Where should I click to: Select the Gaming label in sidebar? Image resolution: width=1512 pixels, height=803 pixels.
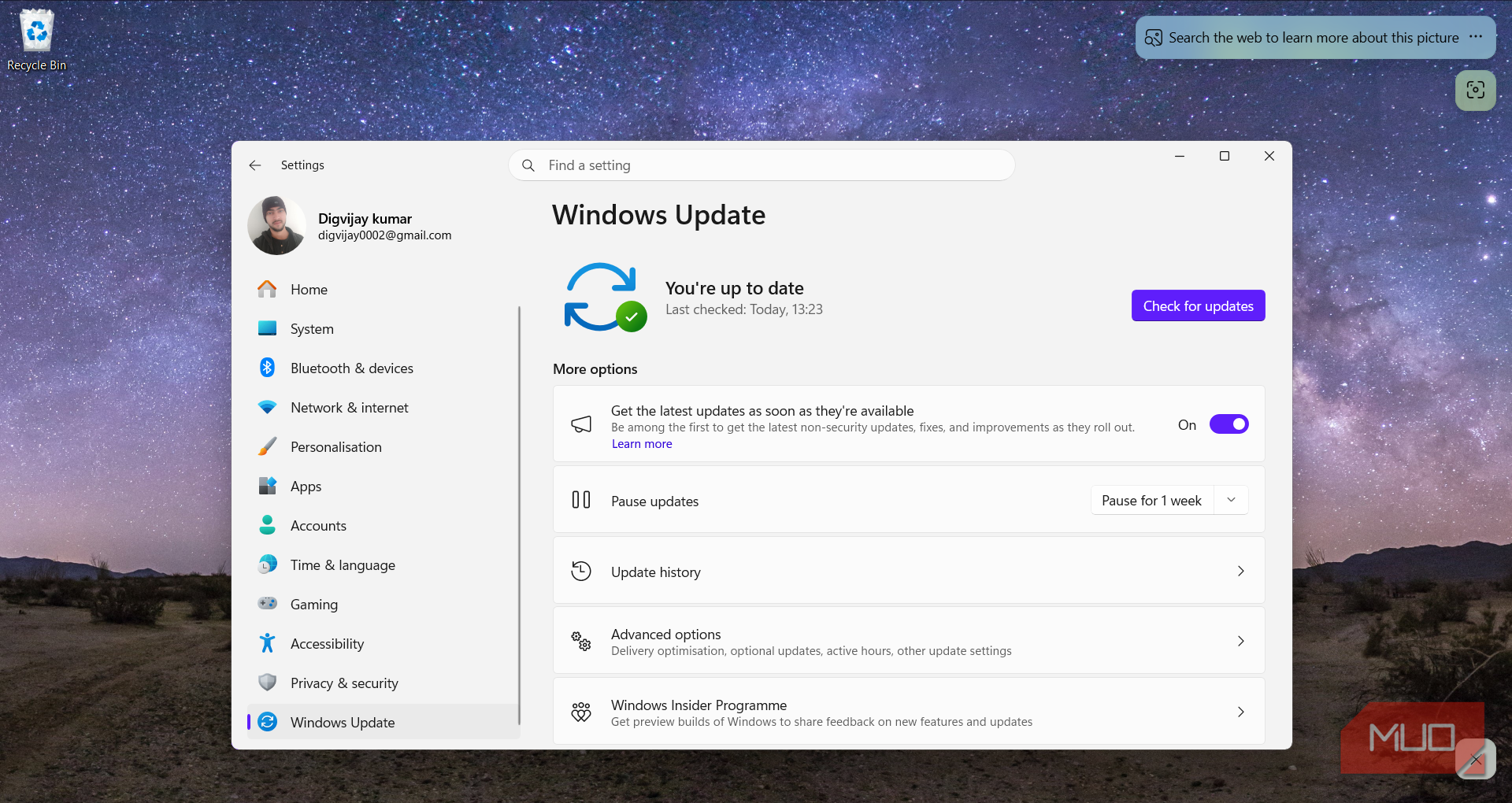point(313,605)
